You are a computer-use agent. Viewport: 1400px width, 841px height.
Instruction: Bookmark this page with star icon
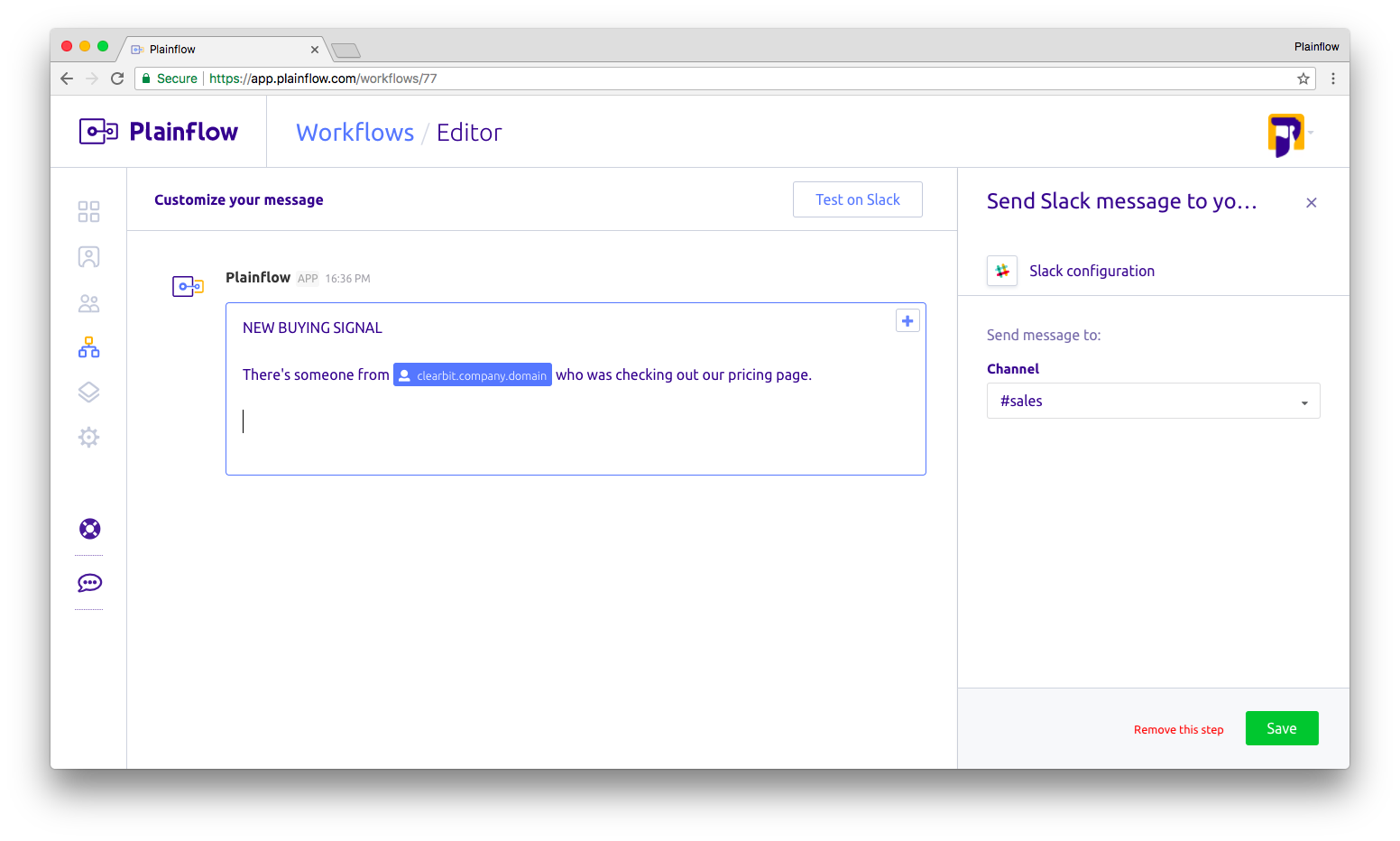click(1303, 79)
